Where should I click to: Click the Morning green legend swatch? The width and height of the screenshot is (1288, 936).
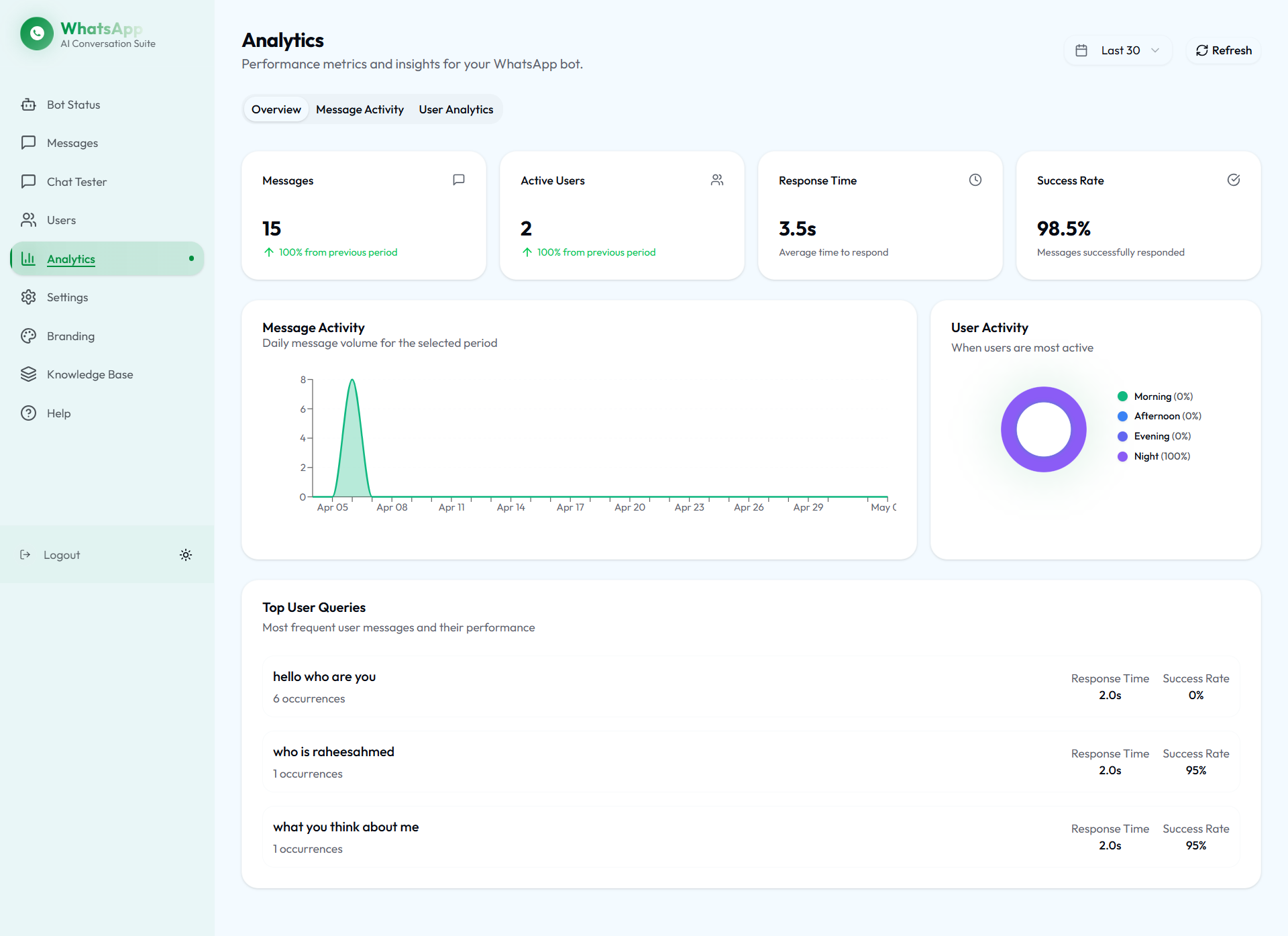pyautogui.click(x=1122, y=397)
